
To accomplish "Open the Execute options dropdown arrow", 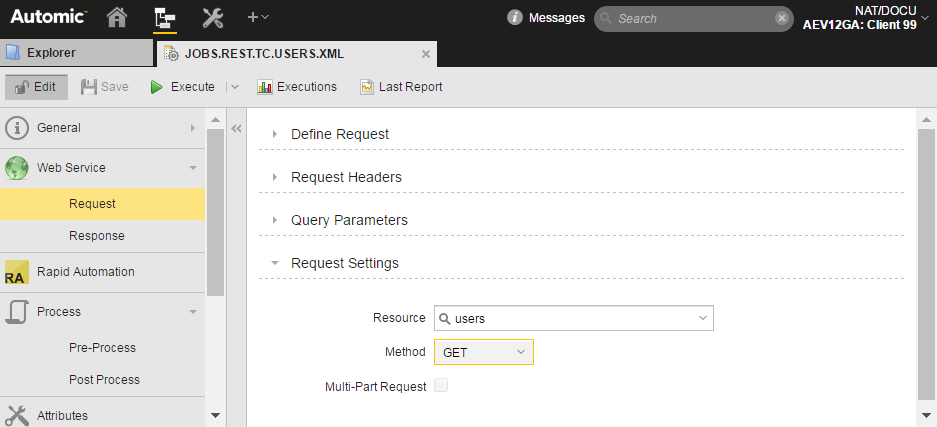I will (x=235, y=87).
